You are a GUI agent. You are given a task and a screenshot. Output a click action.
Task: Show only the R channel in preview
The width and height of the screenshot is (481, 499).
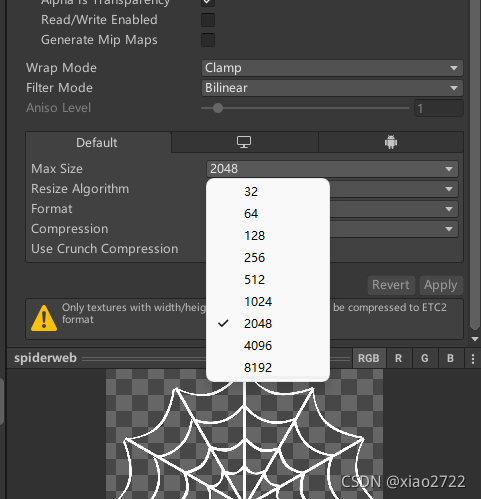coord(399,358)
